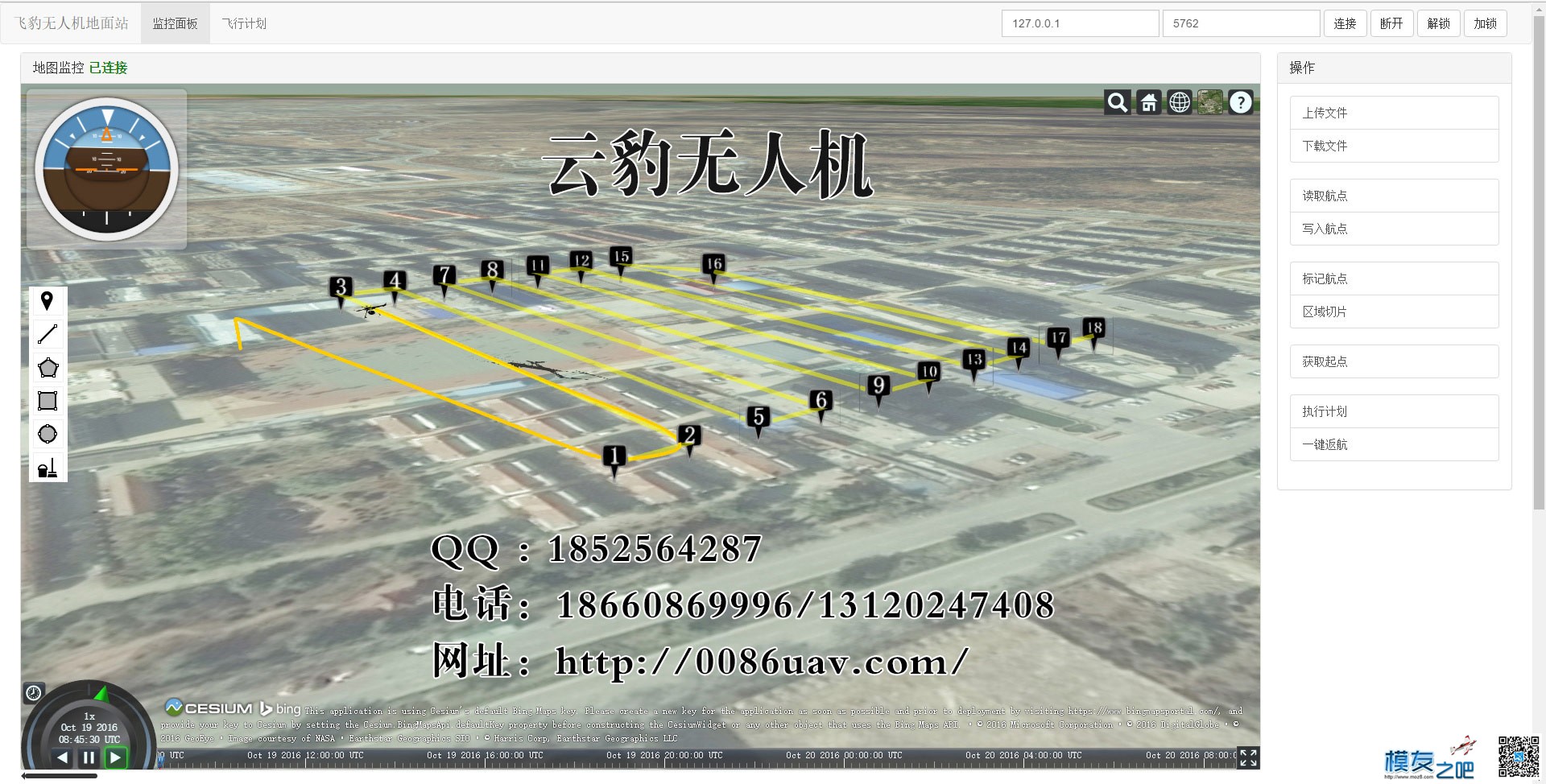
Task: Click the 解锁 unlock button
Action: click(1438, 23)
